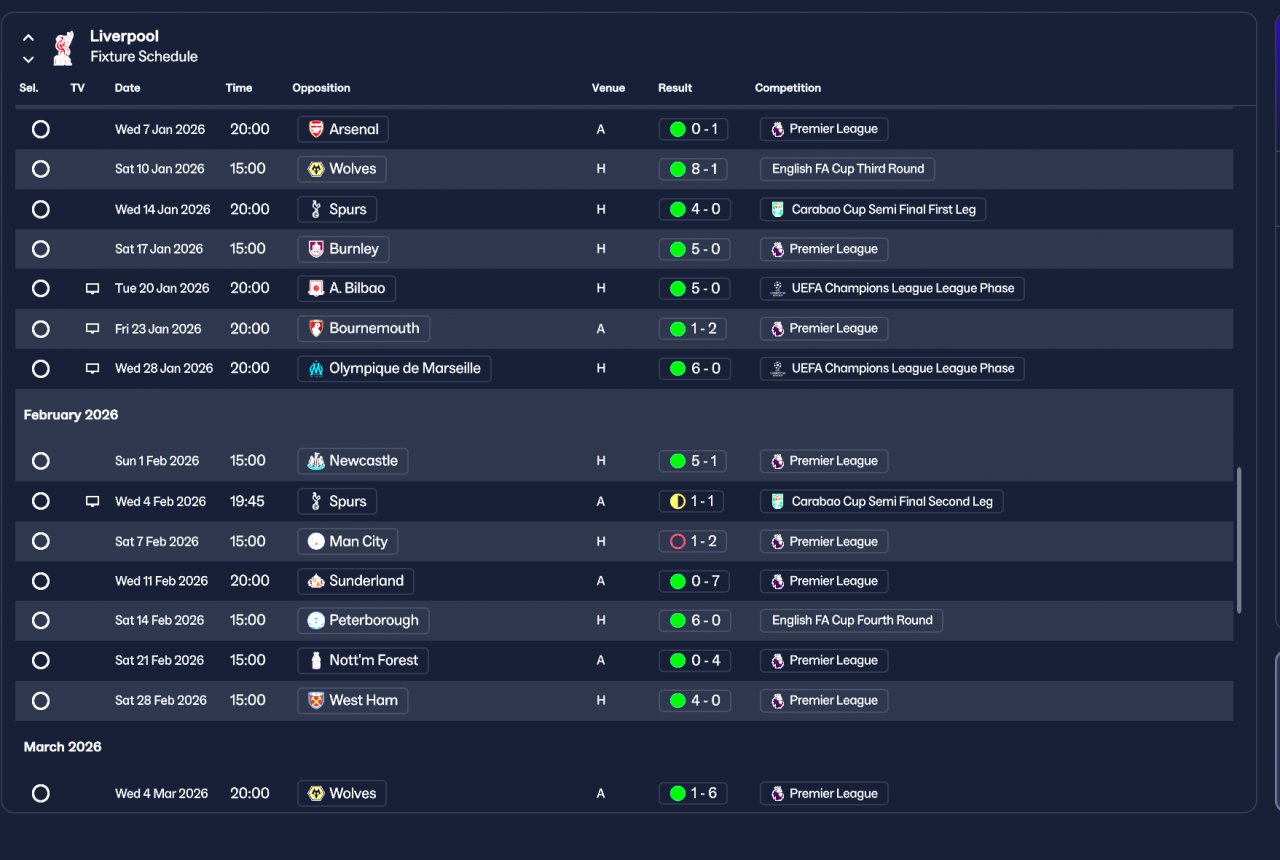Open Champions League competition on A. Bilbao row
This screenshot has width=1280, height=860.
click(892, 288)
